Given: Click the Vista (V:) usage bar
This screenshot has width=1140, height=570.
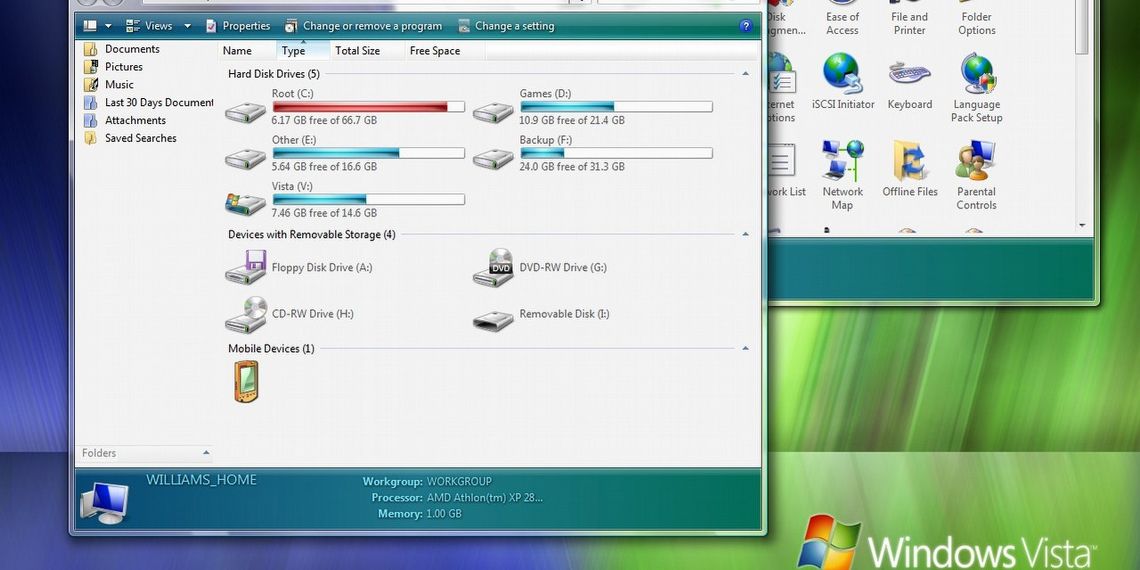Looking at the screenshot, I should point(369,199).
